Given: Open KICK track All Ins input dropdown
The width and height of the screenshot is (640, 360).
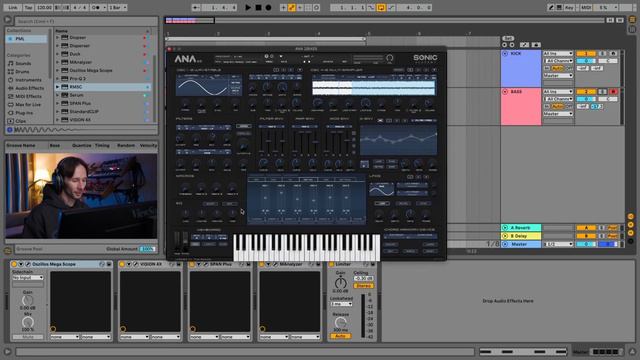Looking at the screenshot, I should point(558,53).
